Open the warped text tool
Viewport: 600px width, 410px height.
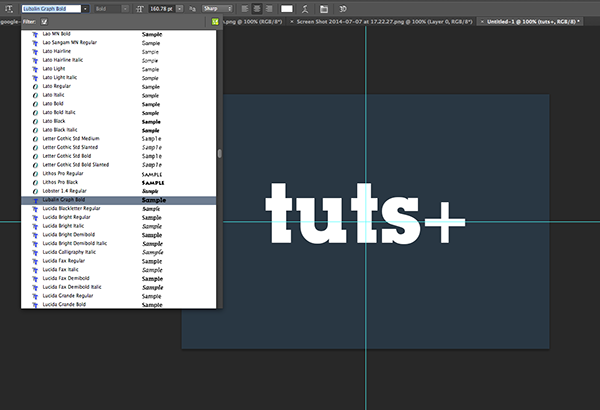tap(305, 9)
